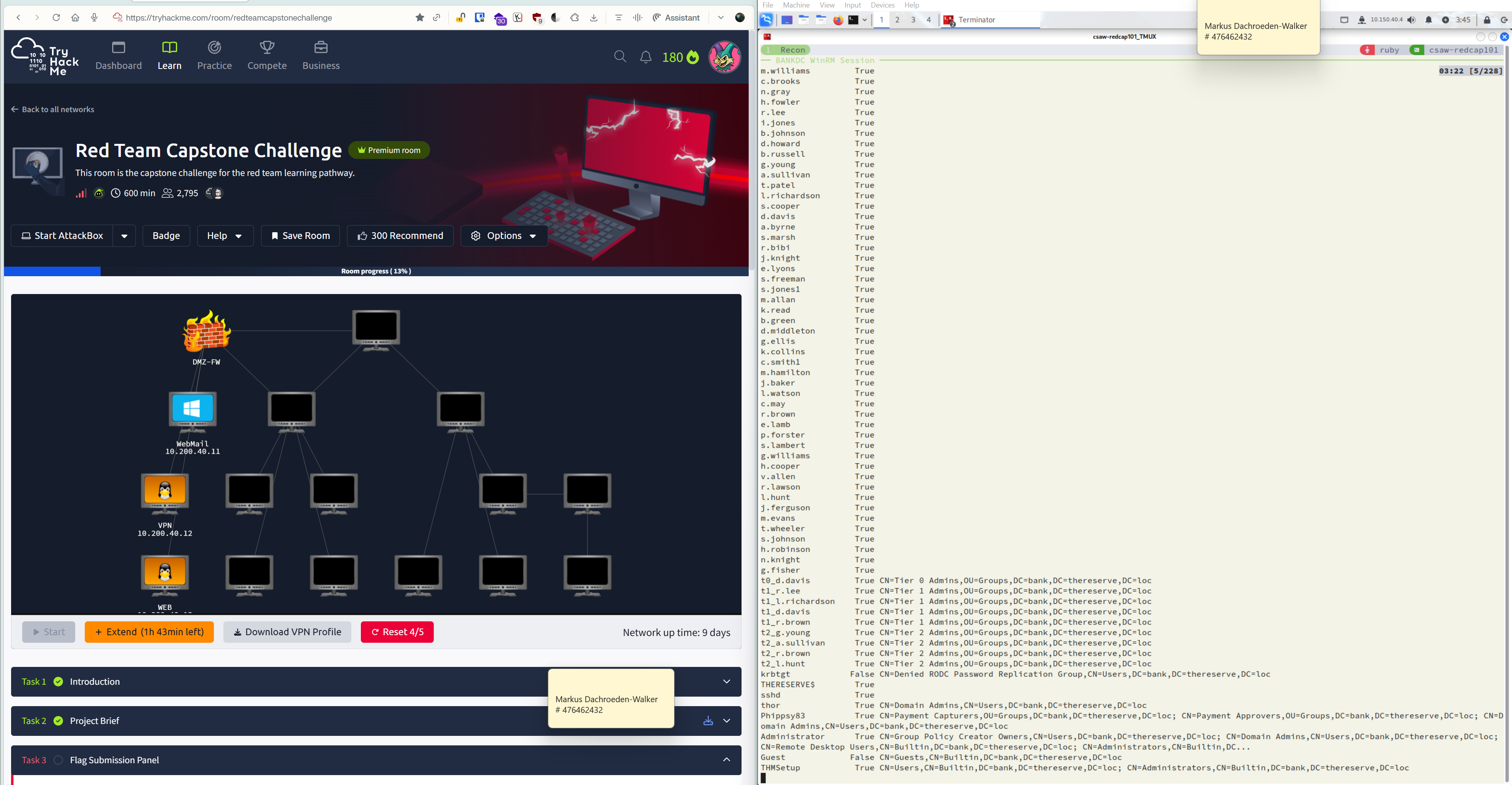The height and width of the screenshot is (785, 1512).
Task: Reload the page with refresh icon
Action: click(56, 17)
